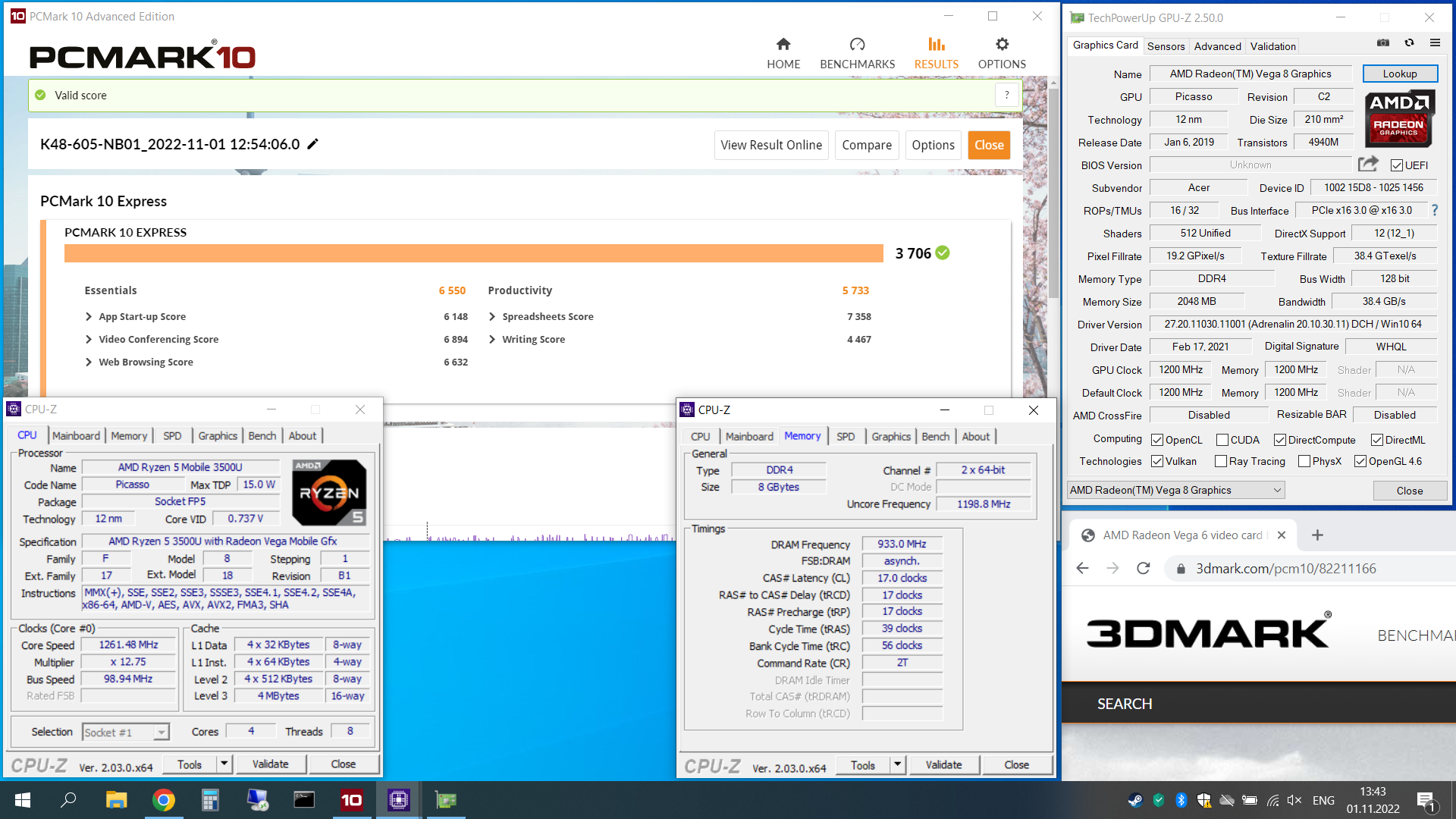Screen dimensions: 1456x819
Task: Toggle the CUDA checkbox
Action: point(1222,440)
